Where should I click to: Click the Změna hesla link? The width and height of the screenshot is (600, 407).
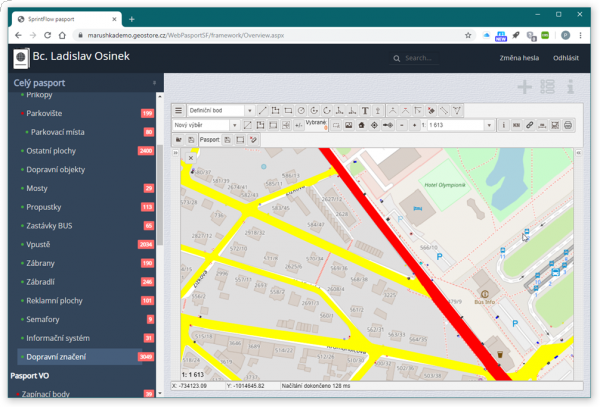pyautogui.click(x=519, y=58)
